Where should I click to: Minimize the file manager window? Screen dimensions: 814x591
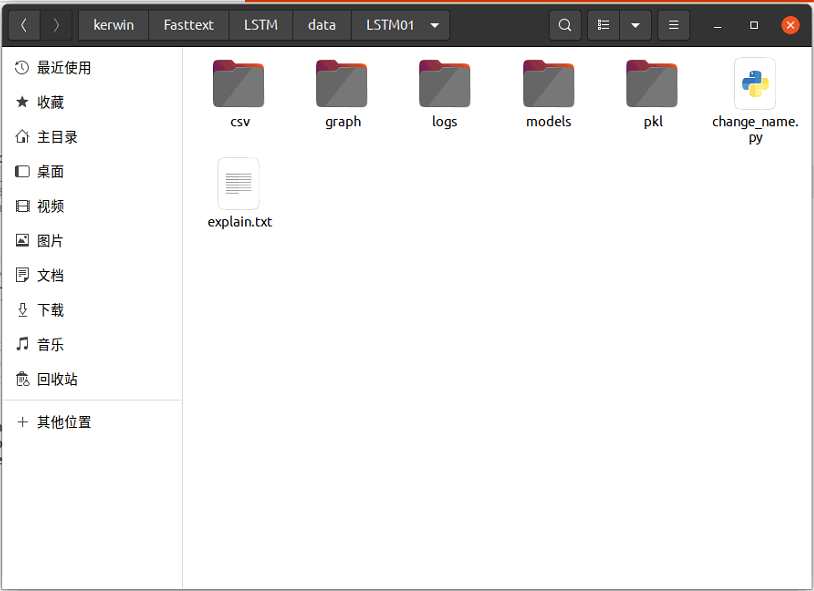[717, 25]
